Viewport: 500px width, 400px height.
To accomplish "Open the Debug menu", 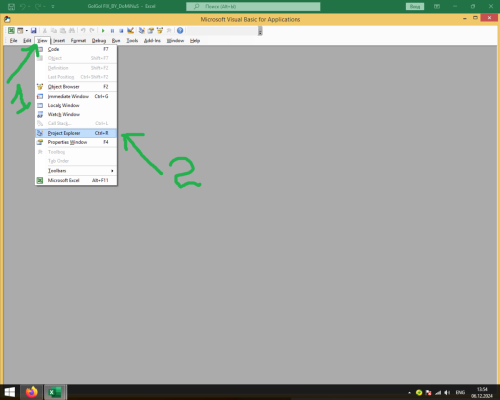I will pyautogui.click(x=99, y=41).
